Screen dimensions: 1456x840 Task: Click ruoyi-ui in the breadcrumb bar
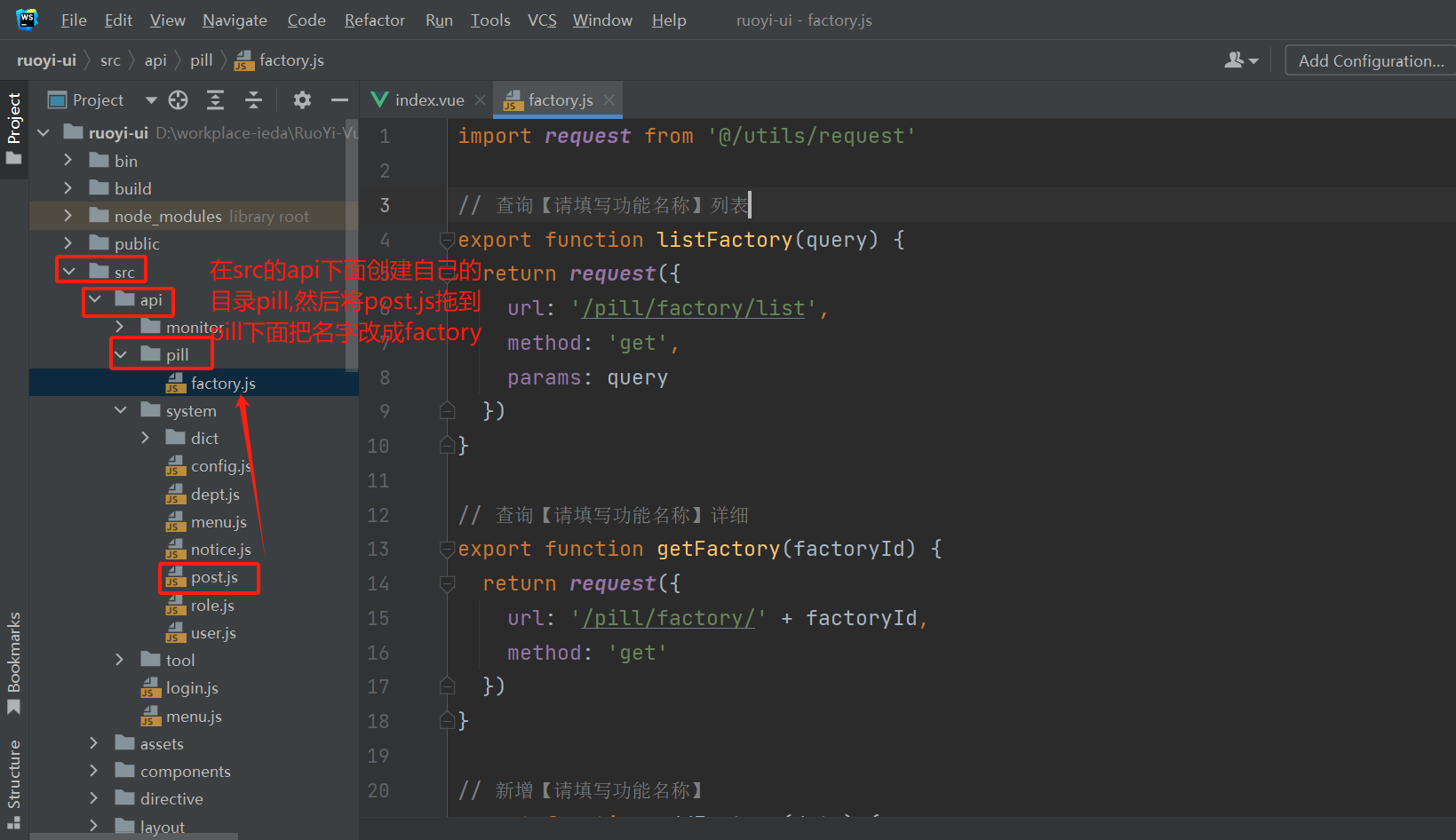46,60
